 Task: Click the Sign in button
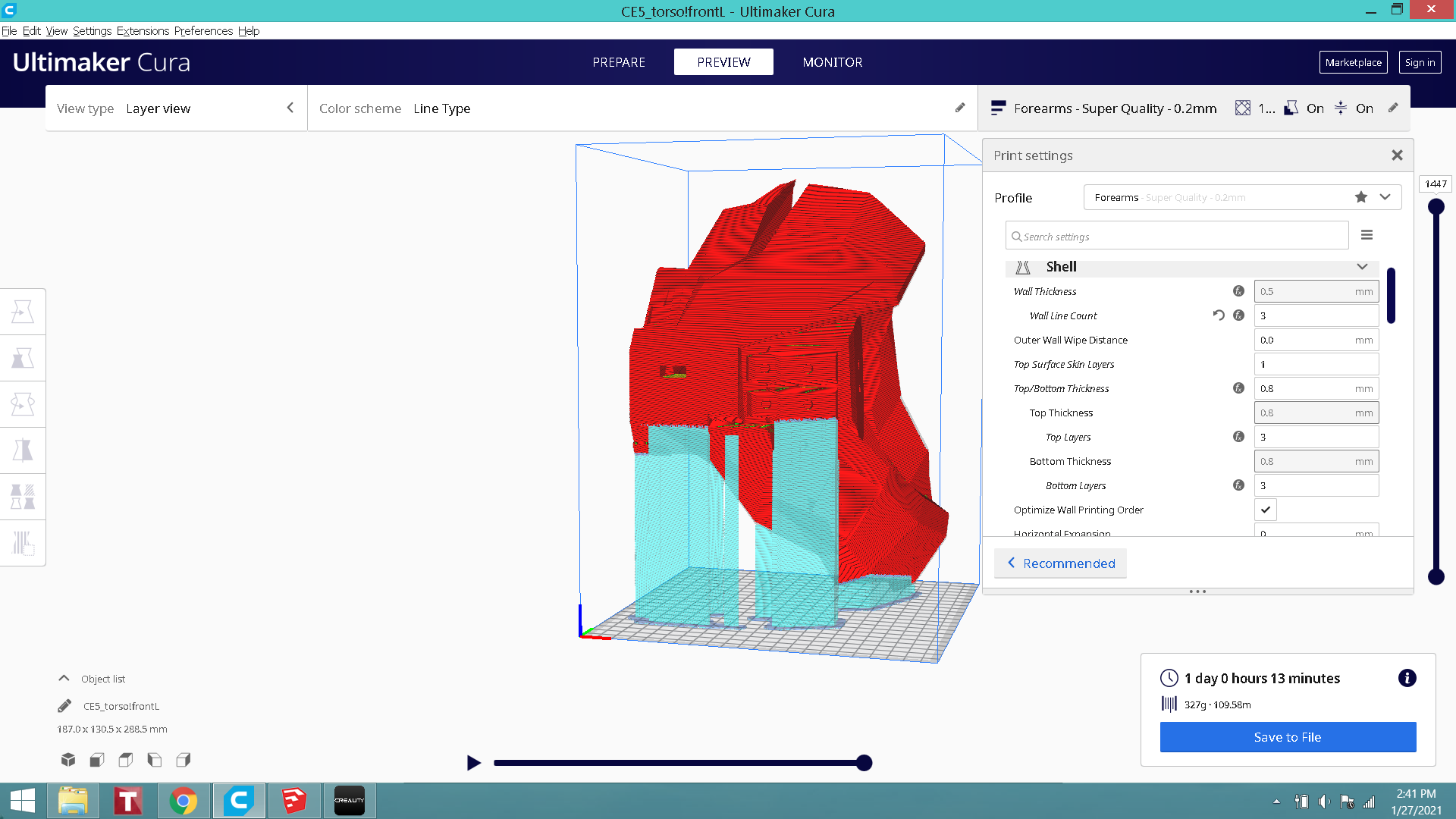(1420, 62)
